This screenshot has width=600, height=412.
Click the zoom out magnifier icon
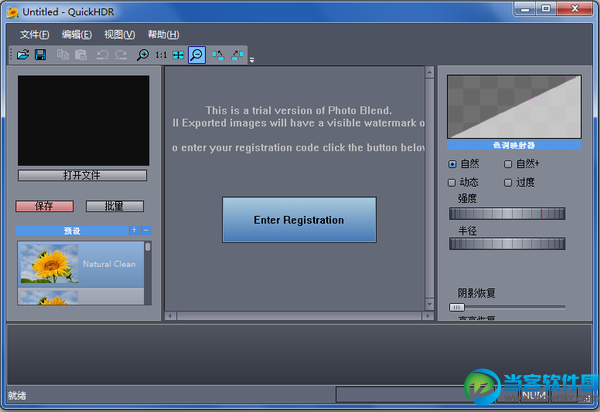coord(197,55)
